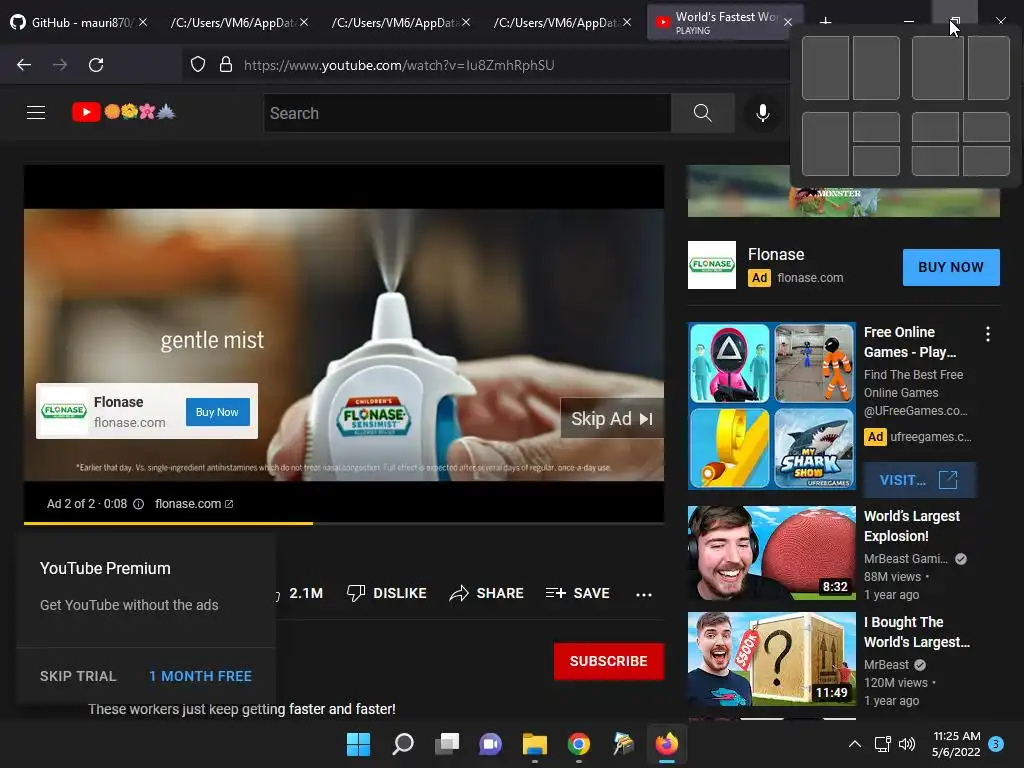Open a new browser tab

click(825, 21)
